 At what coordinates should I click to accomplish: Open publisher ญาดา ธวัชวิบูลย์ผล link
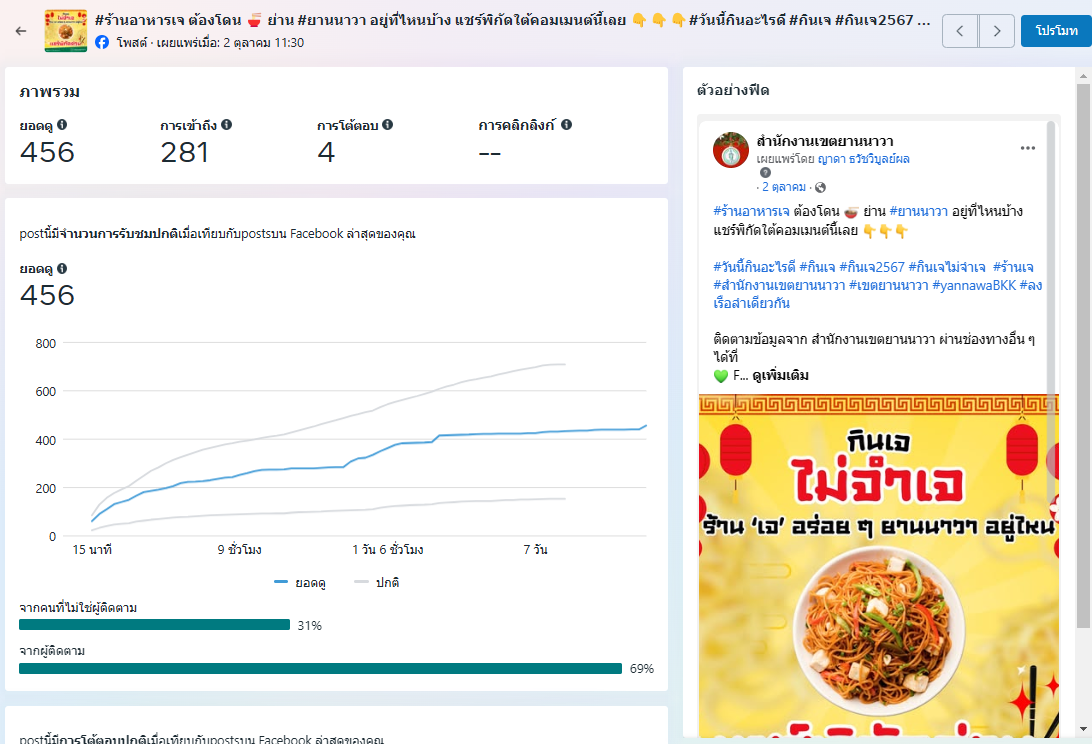(x=863, y=159)
